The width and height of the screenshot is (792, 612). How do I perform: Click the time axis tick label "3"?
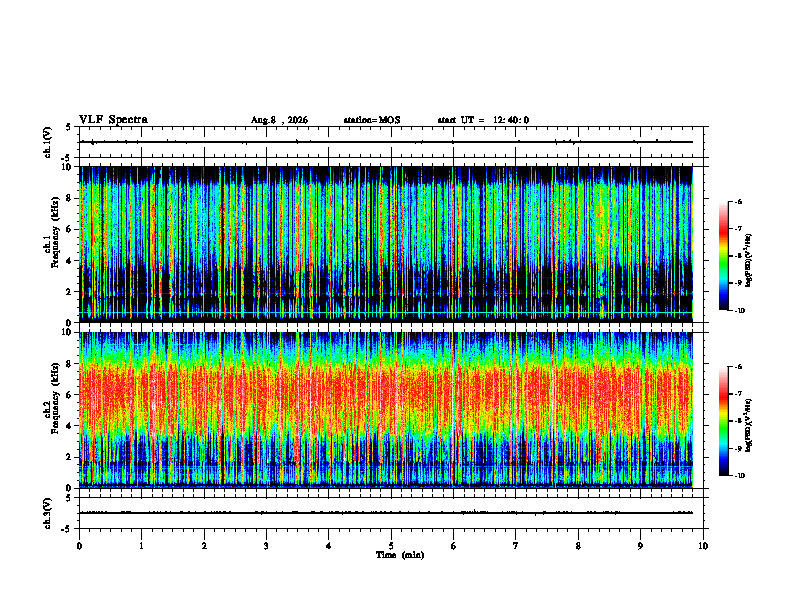[266, 546]
